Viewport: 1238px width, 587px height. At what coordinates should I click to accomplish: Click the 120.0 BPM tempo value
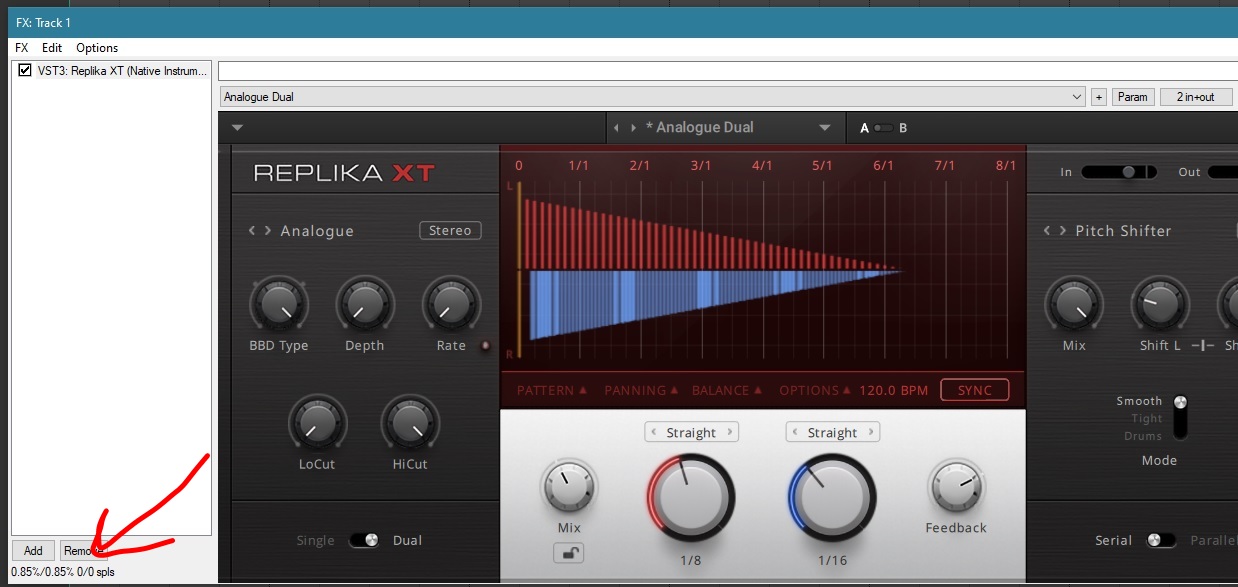(x=893, y=390)
